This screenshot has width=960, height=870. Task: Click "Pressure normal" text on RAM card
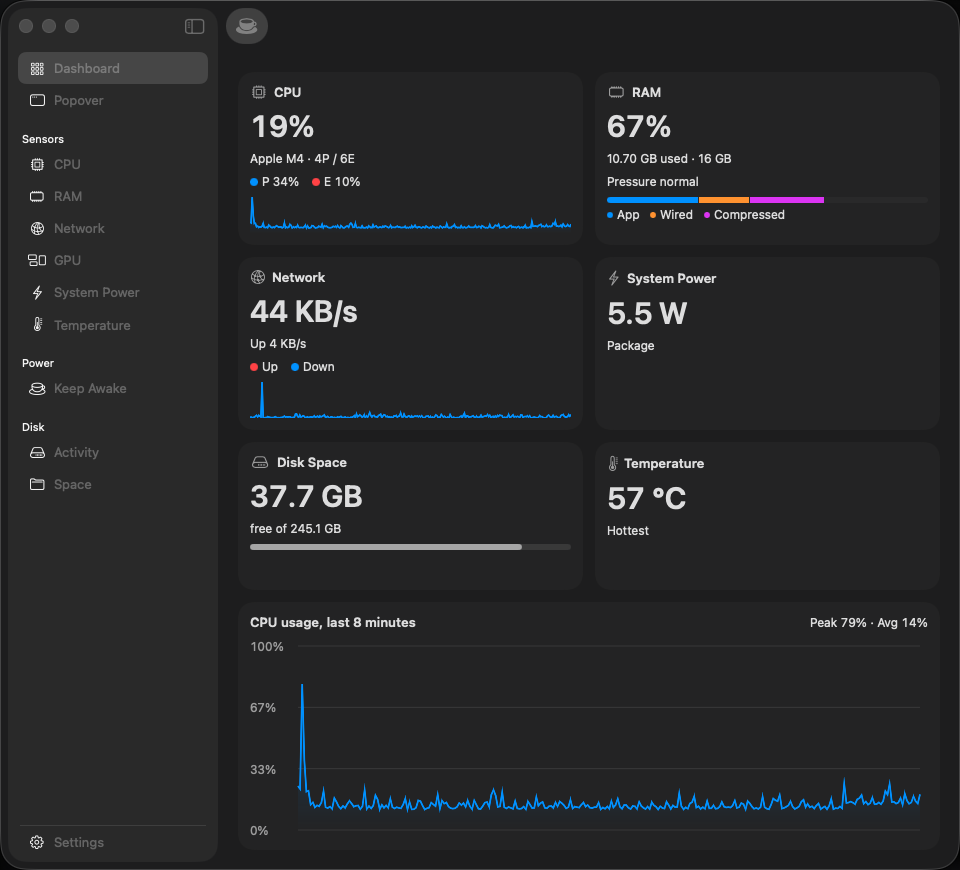point(653,182)
